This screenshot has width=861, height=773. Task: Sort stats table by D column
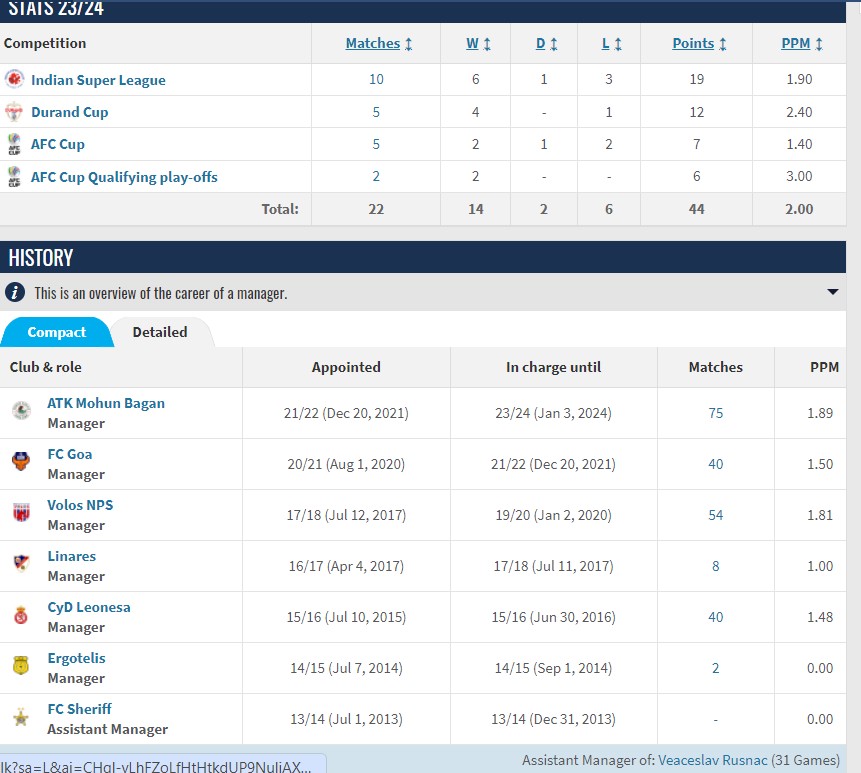click(x=546, y=43)
